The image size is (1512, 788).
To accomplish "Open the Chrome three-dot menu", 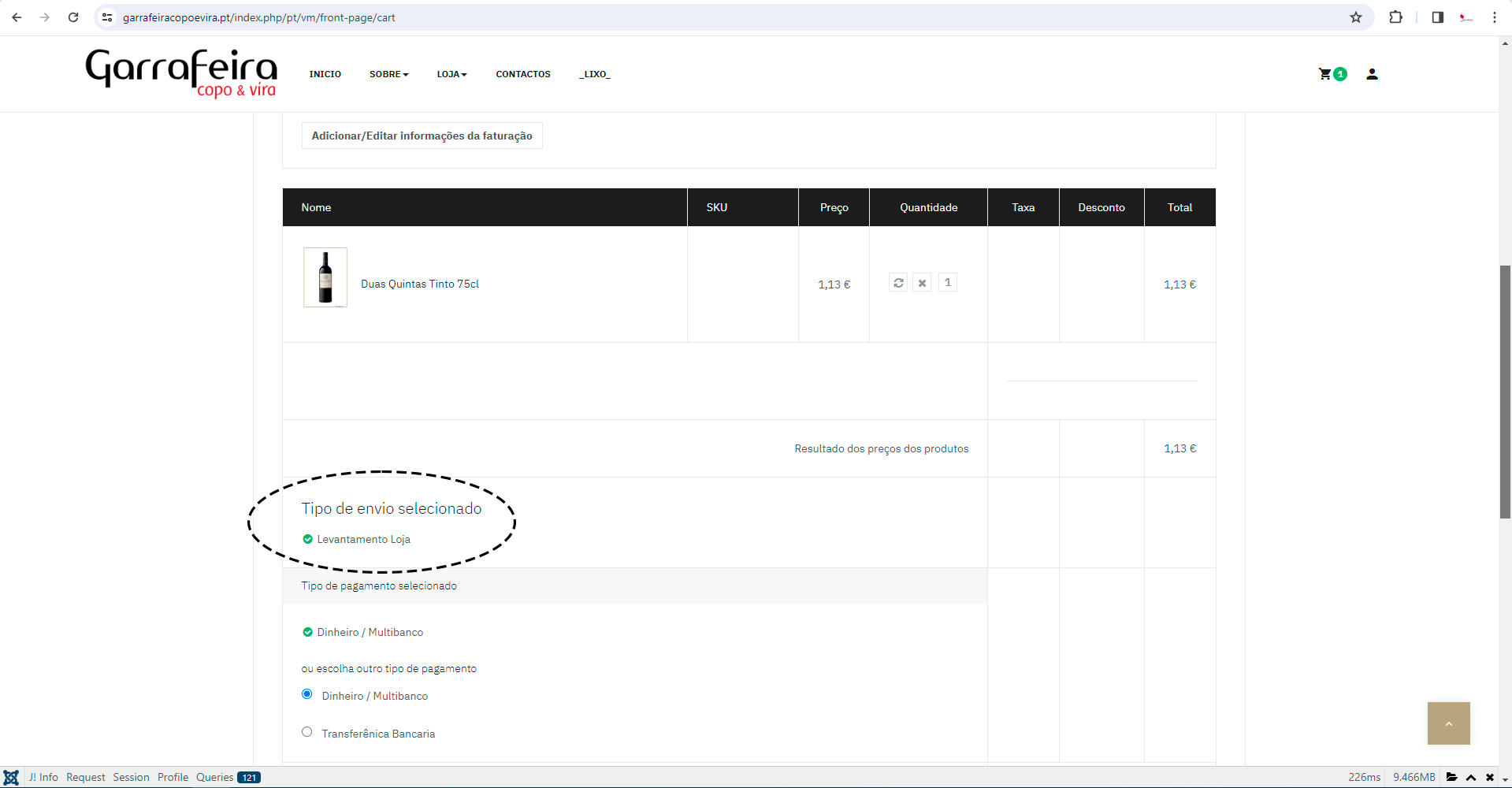I will tap(1495, 17).
